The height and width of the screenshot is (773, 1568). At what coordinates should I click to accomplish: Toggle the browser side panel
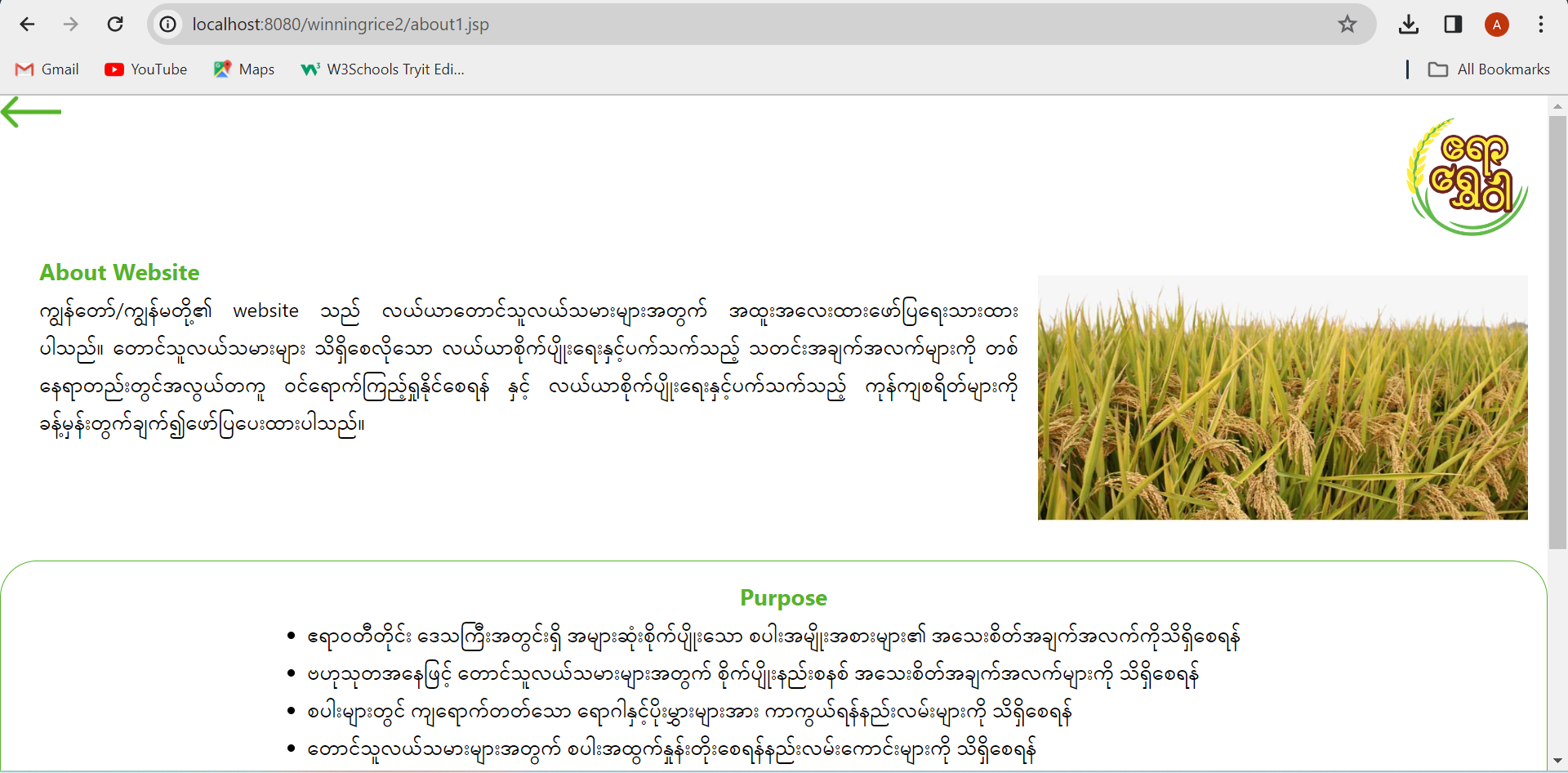point(1453,25)
